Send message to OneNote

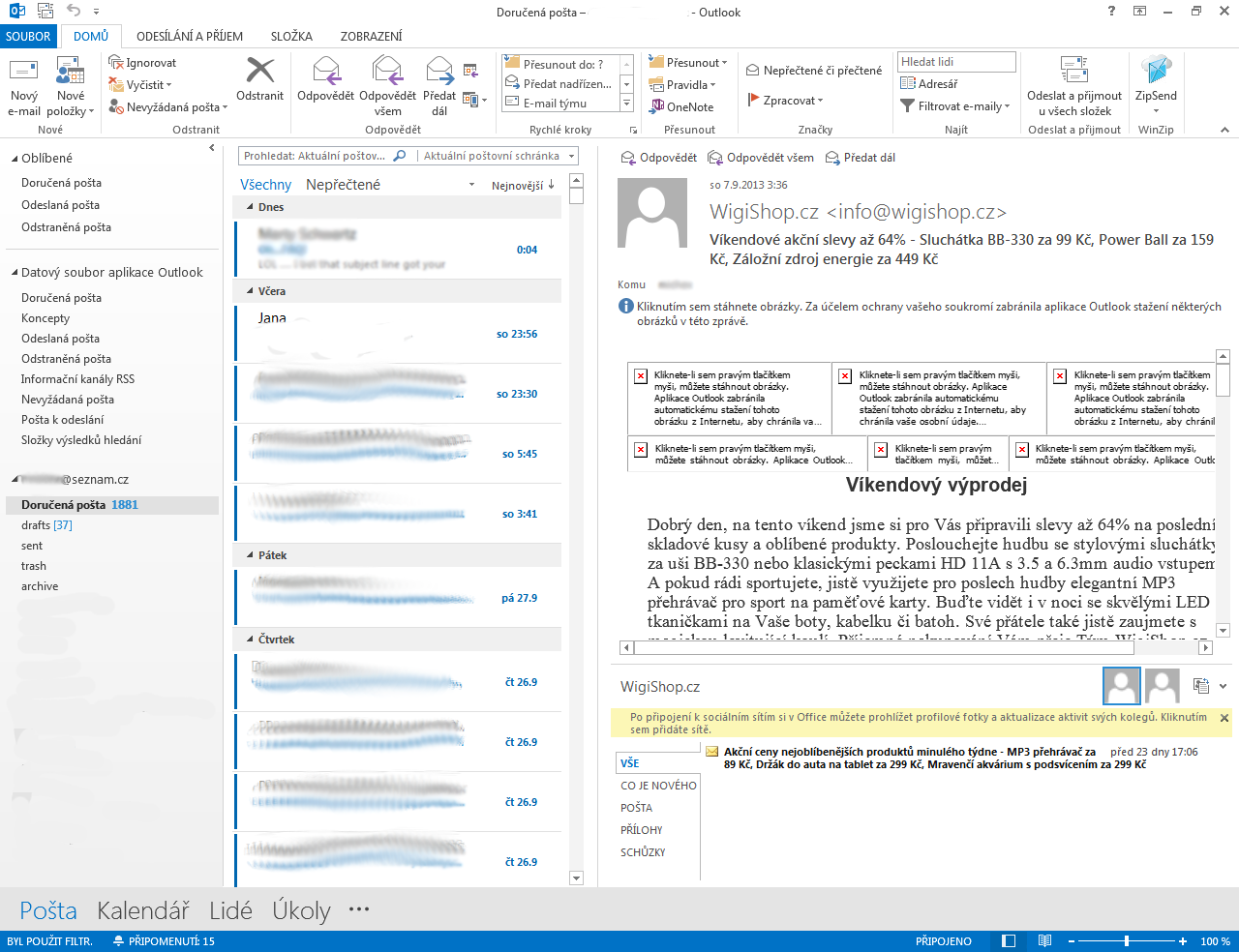coord(682,107)
